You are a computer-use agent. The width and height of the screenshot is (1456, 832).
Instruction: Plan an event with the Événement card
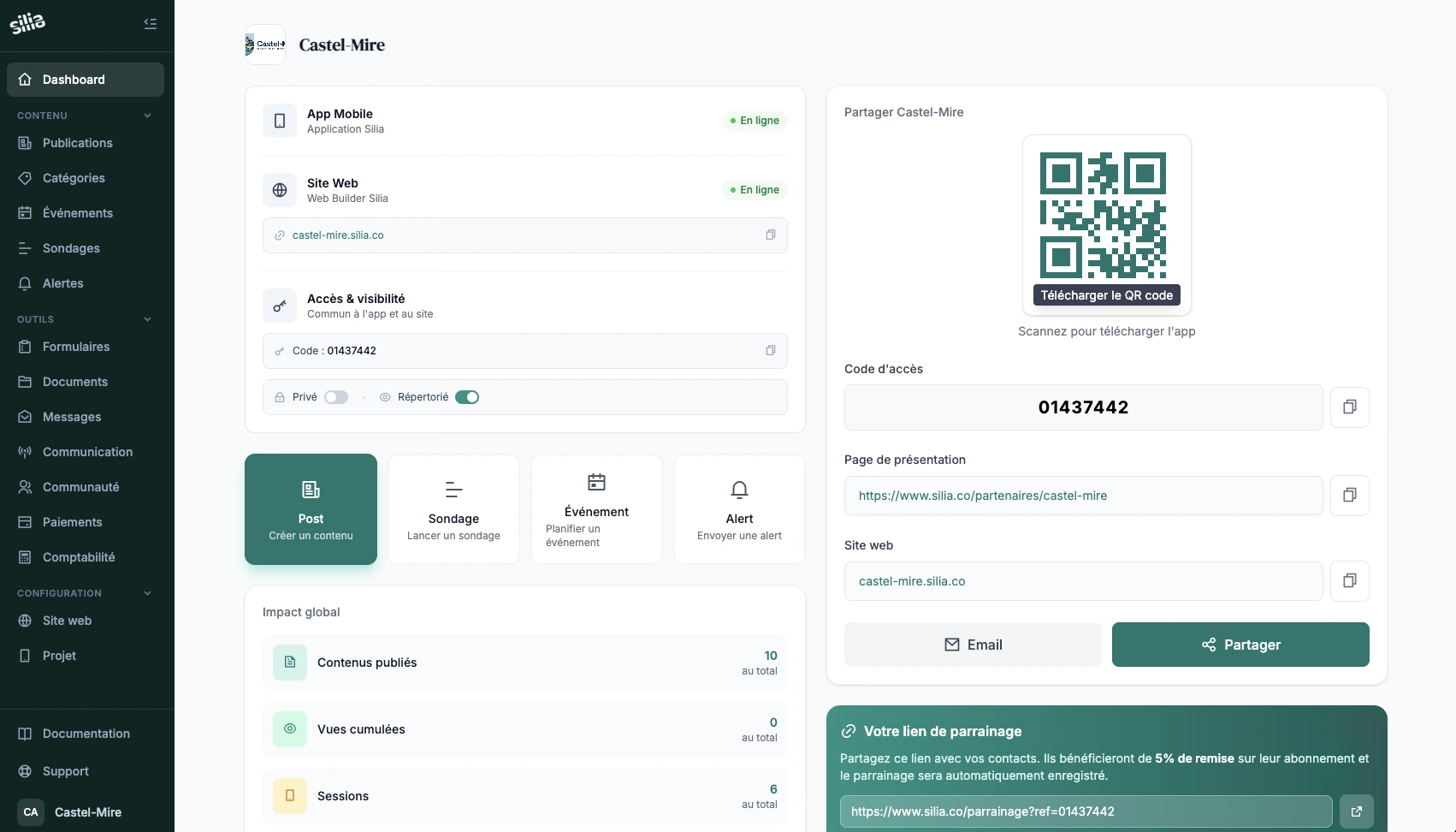[596, 509]
